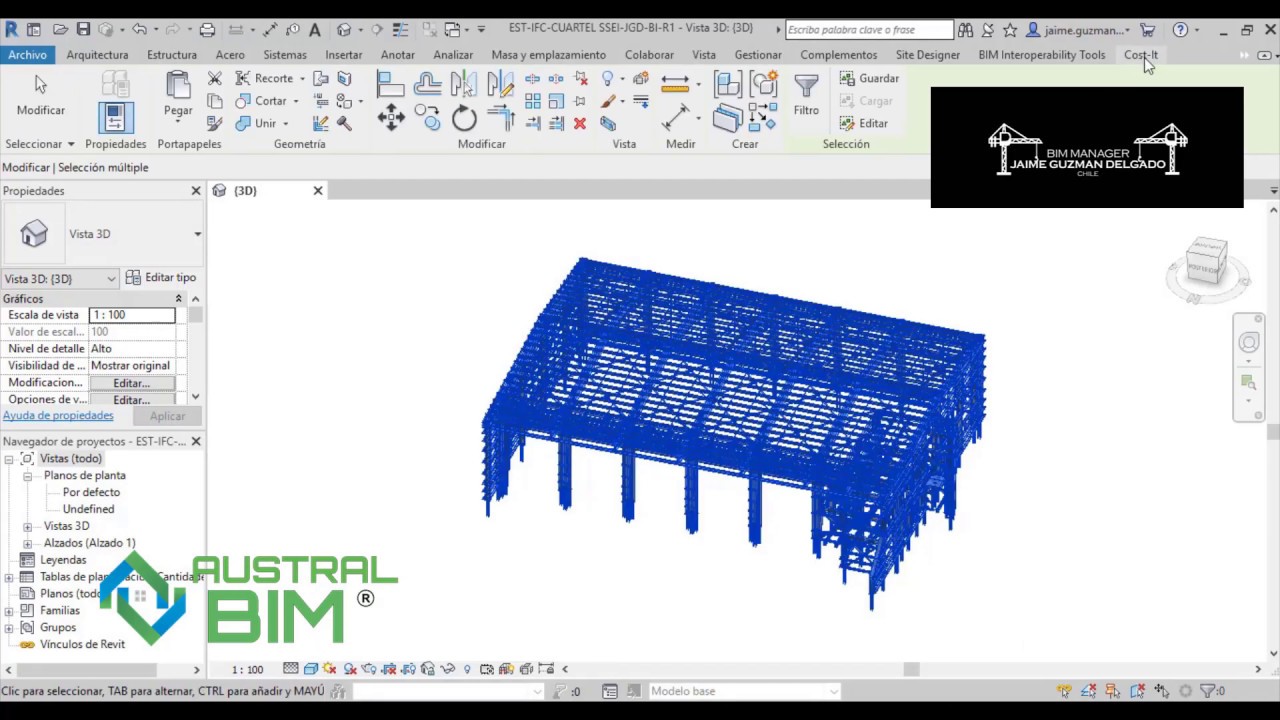
Task: Expand the Familias tree node
Action: (9, 611)
